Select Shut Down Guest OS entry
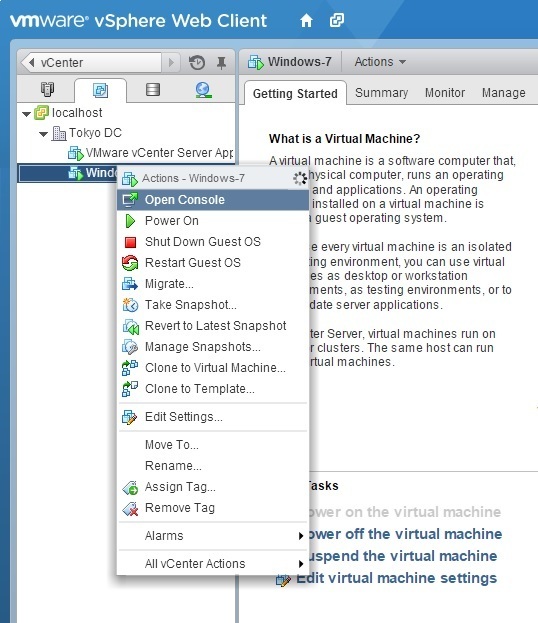This screenshot has height=623, width=538. click(x=213, y=242)
